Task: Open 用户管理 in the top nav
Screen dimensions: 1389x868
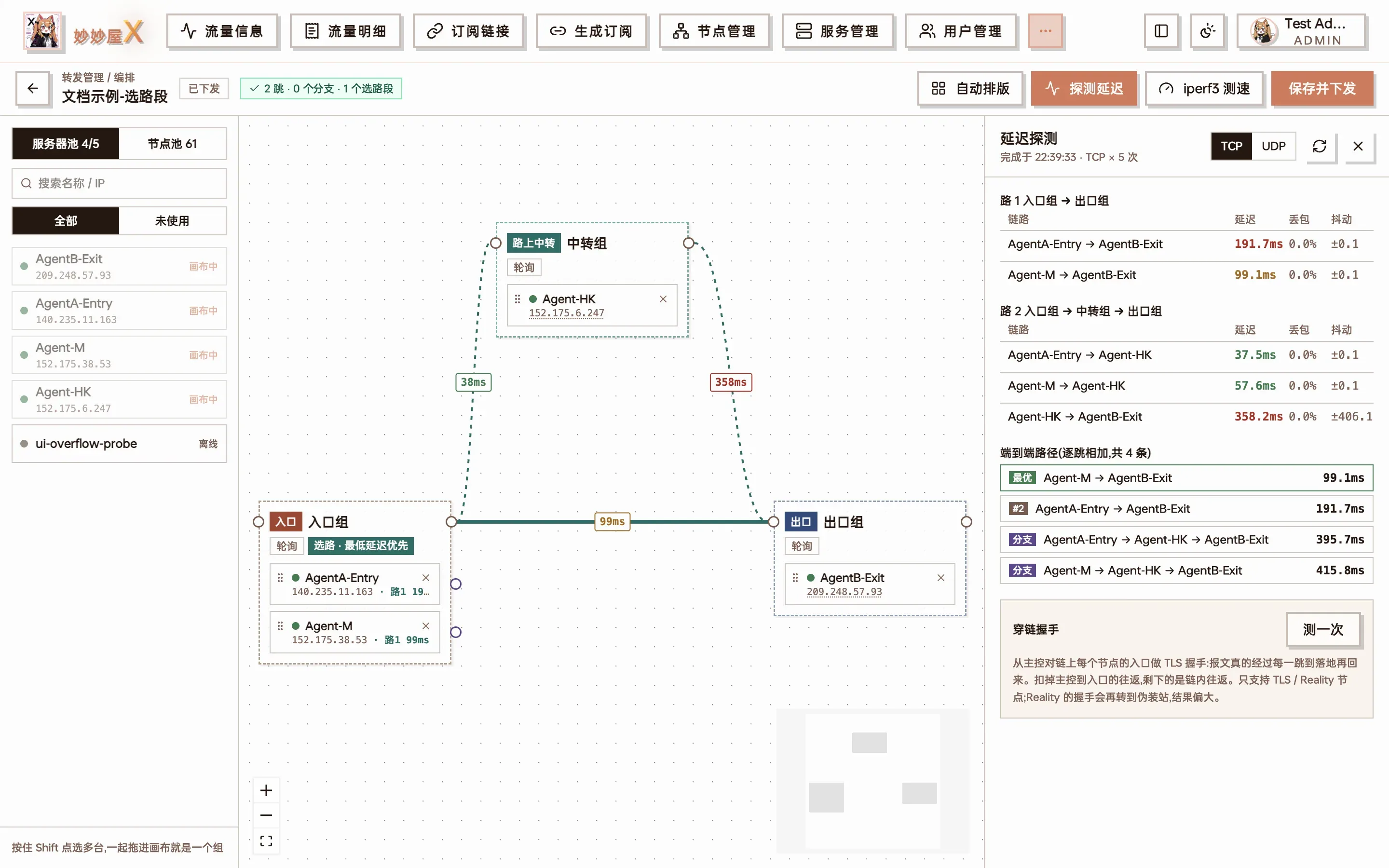Action: [960, 31]
